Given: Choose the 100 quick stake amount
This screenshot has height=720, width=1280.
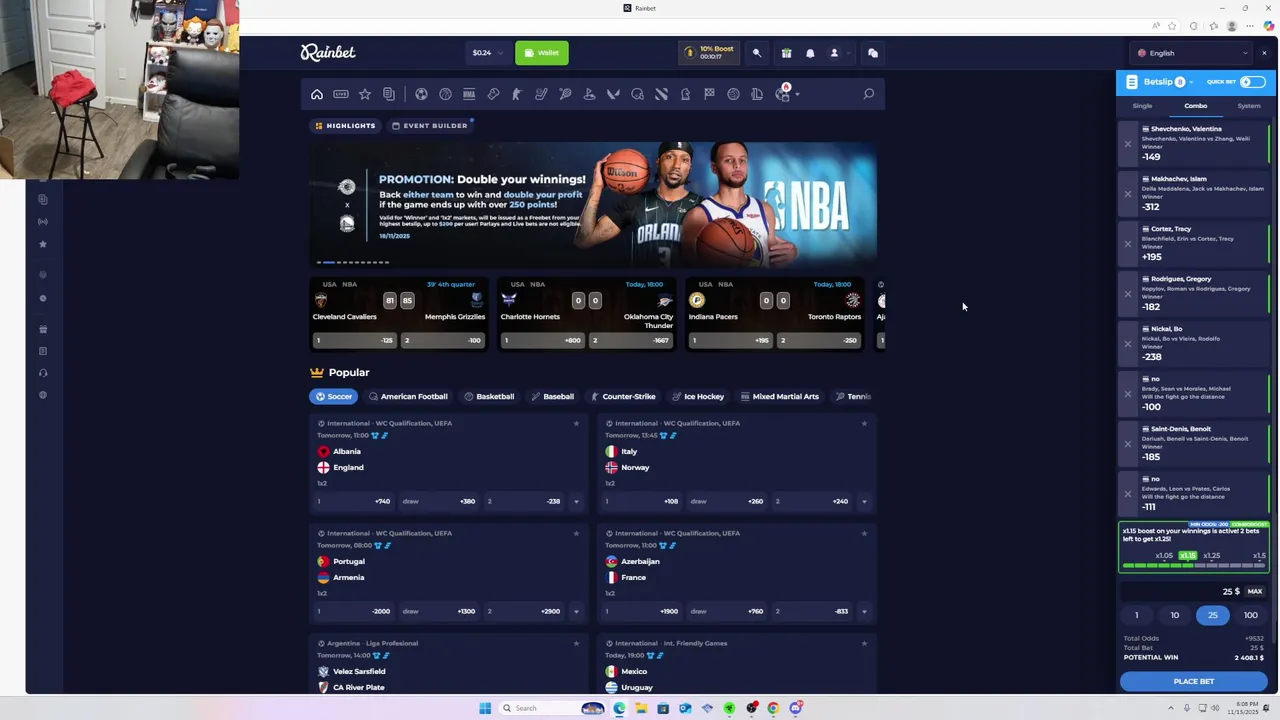Looking at the screenshot, I should tap(1250, 615).
